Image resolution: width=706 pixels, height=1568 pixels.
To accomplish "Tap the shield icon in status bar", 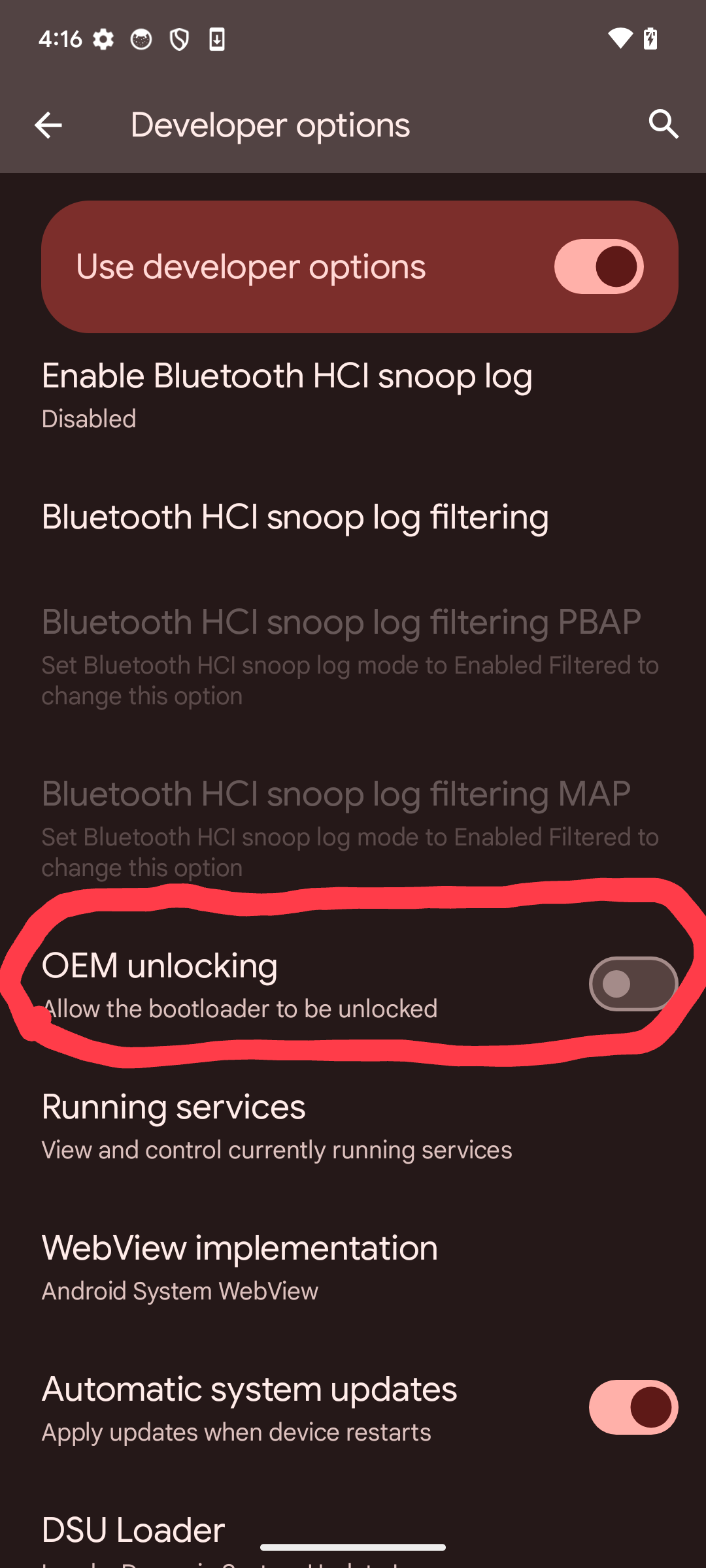I will point(179,40).
